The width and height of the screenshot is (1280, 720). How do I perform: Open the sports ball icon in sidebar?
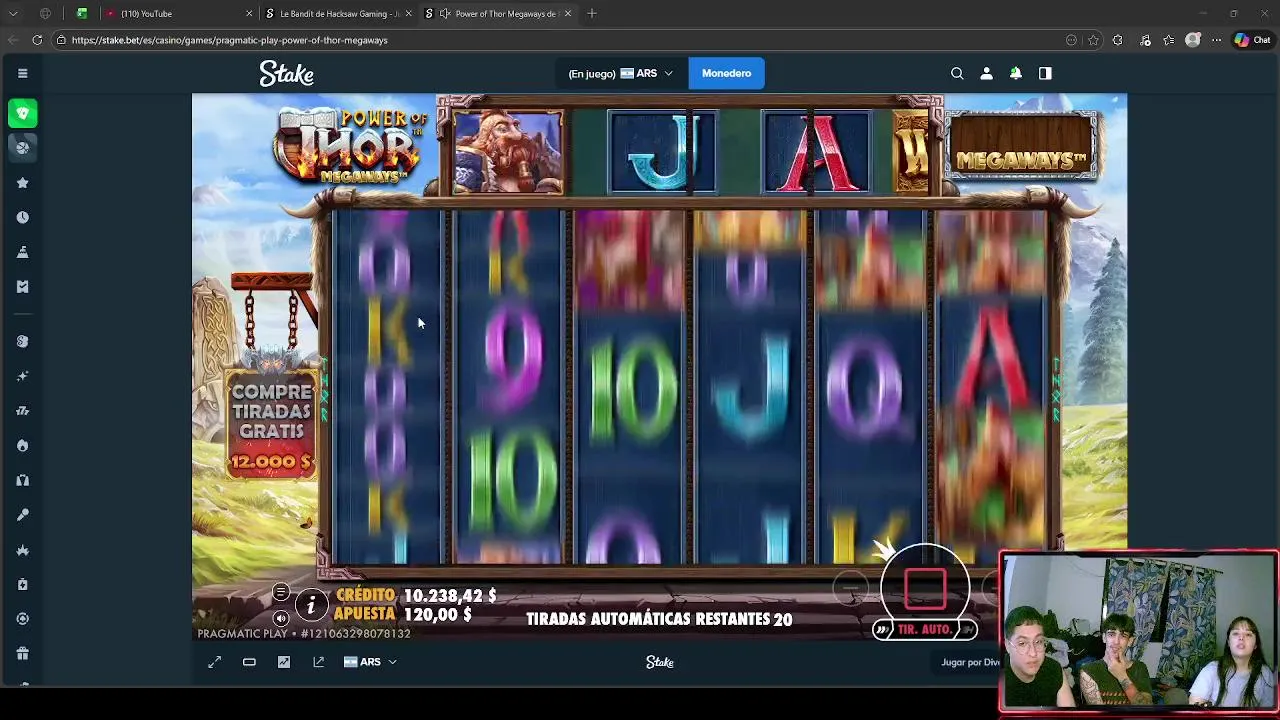22,147
